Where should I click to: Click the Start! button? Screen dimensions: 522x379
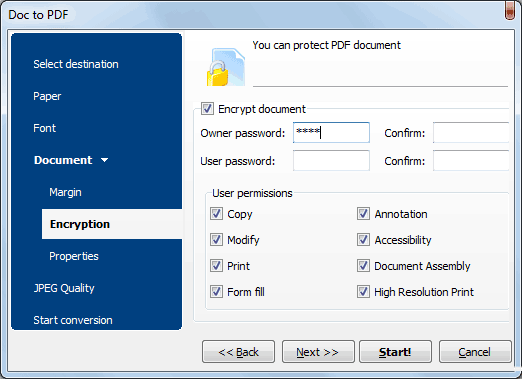395,352
